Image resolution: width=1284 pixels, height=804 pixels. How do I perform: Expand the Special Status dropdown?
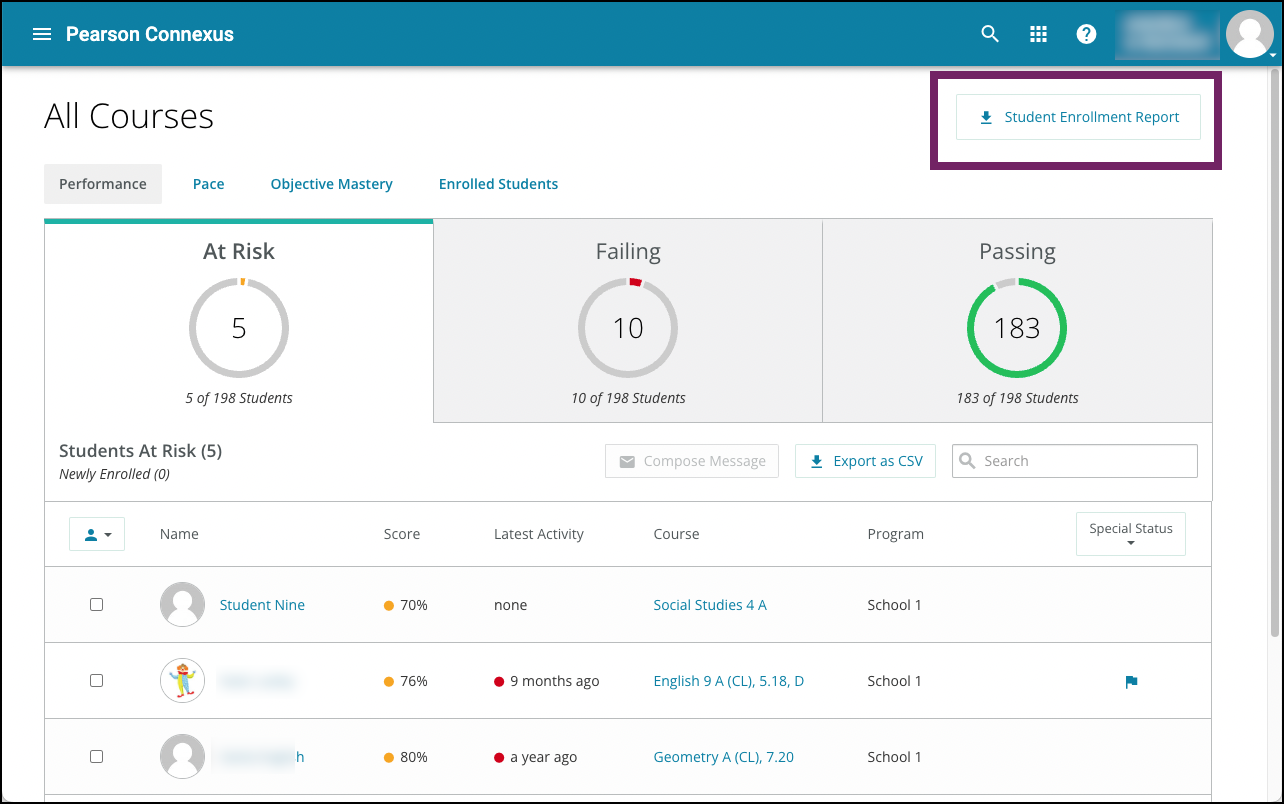pos(1130,534)
